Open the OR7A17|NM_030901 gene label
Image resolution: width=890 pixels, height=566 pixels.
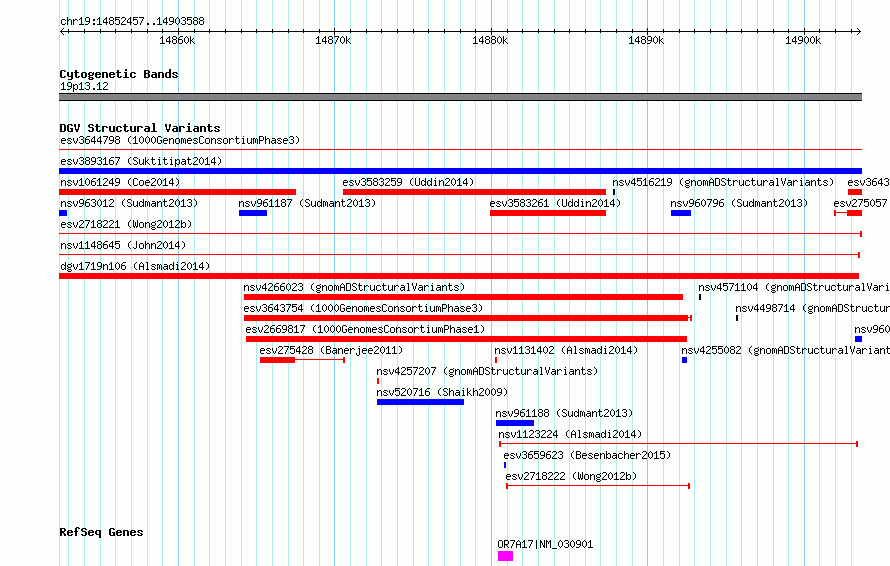[545, 544]
